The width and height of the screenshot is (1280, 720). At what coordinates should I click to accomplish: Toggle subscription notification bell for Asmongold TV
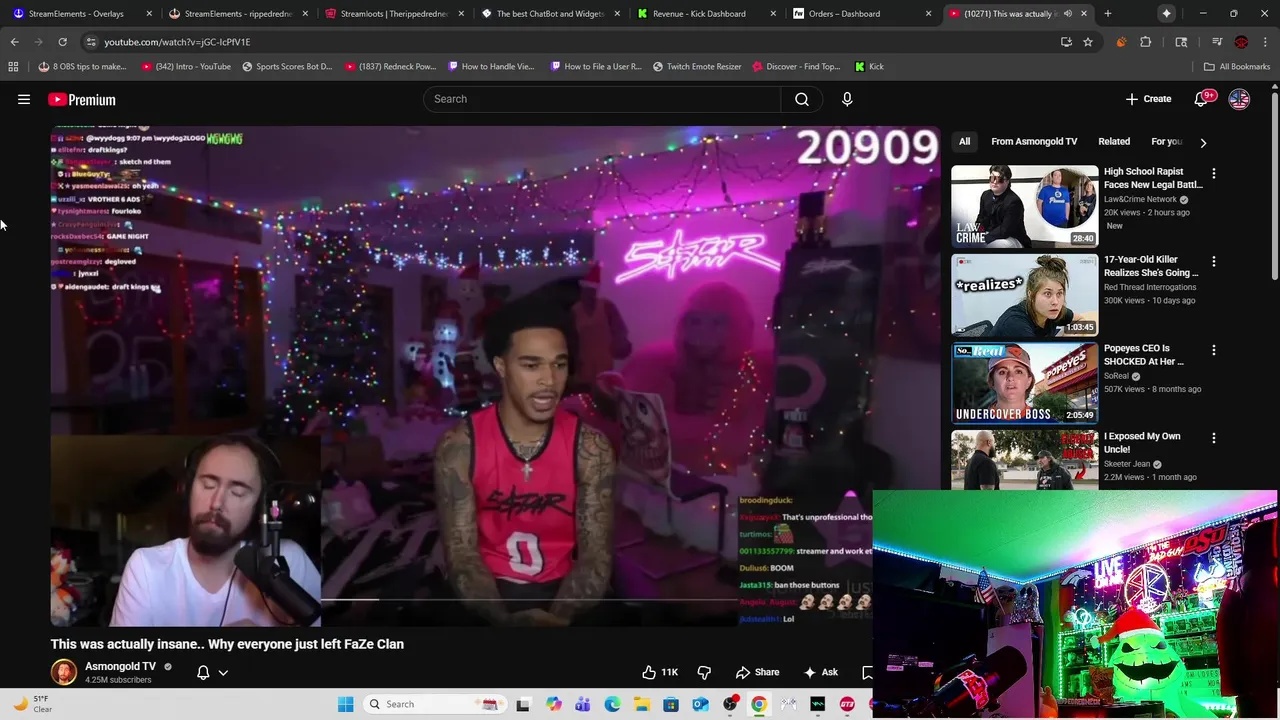point(203,672)
